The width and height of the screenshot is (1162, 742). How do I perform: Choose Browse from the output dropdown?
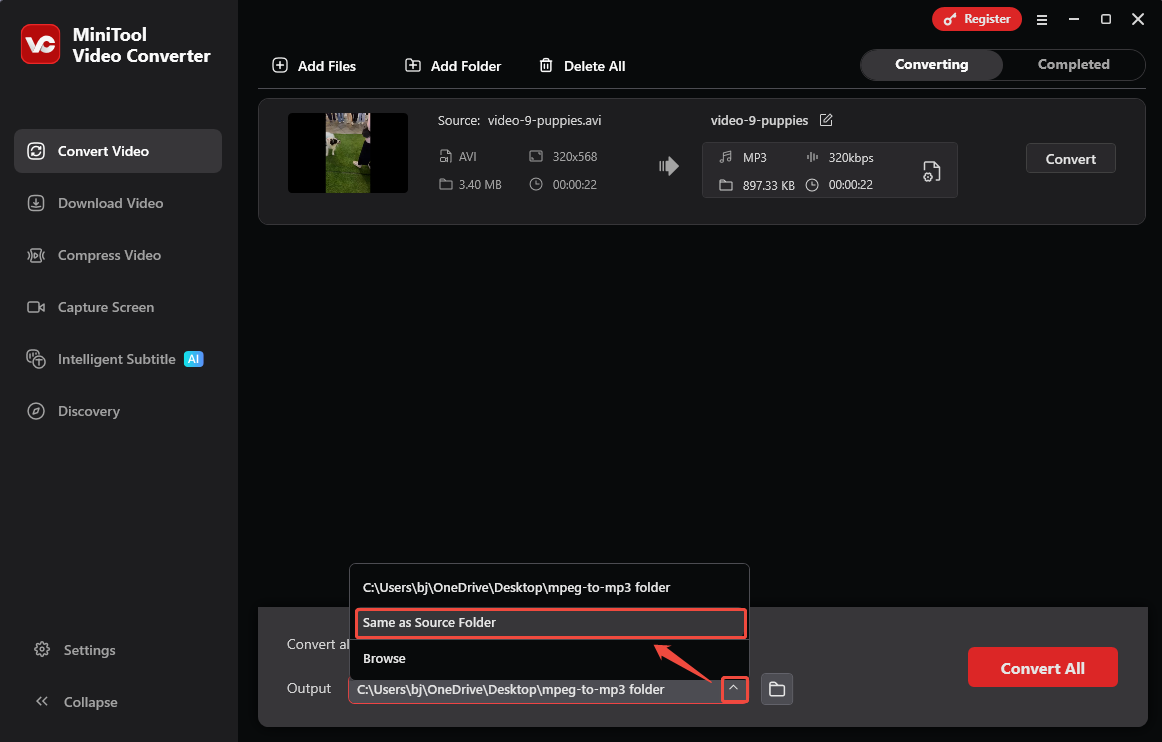pyautogui.click(x=384, y=658)
